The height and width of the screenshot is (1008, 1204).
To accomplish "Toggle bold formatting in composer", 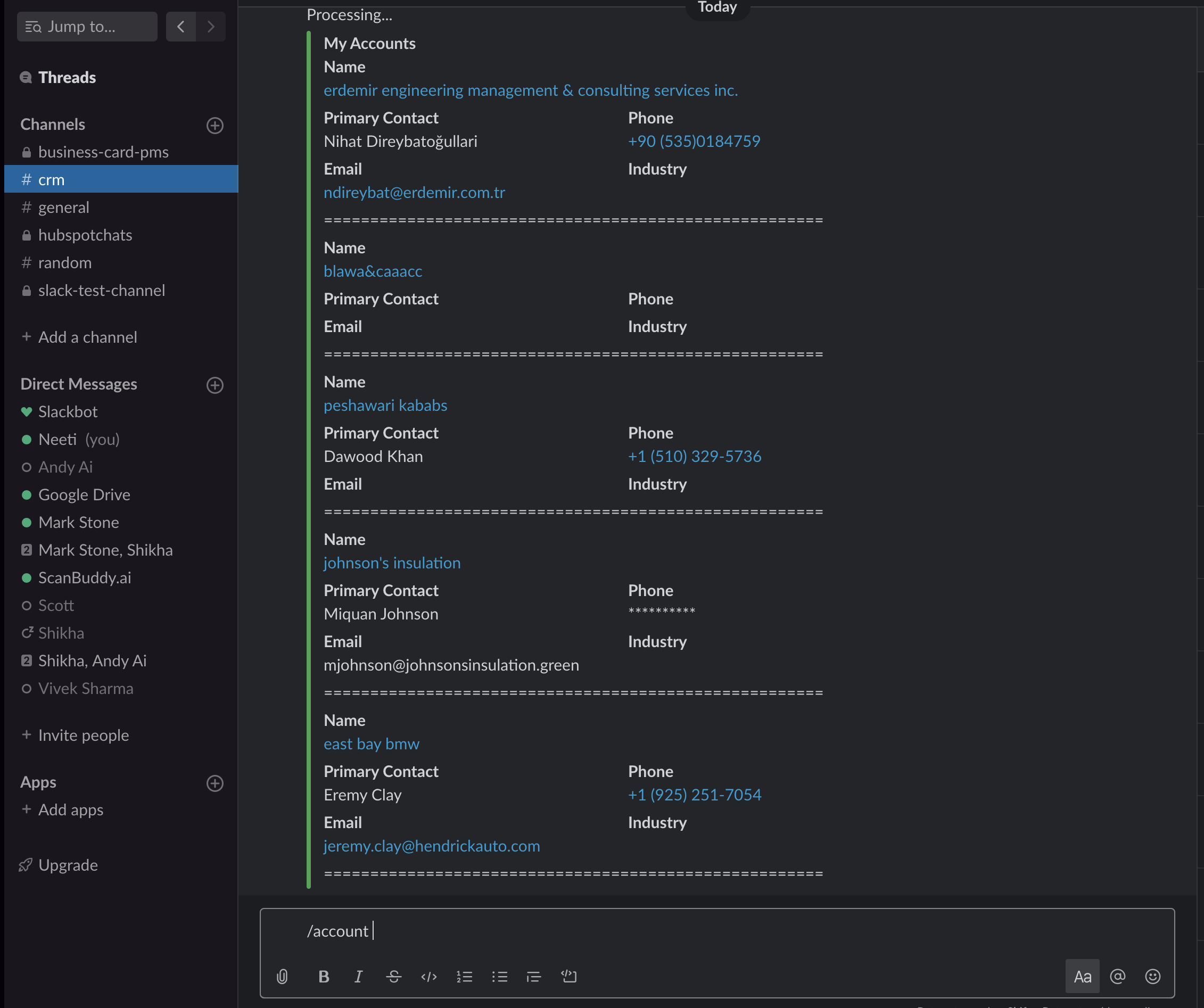I will coord(324,977).
